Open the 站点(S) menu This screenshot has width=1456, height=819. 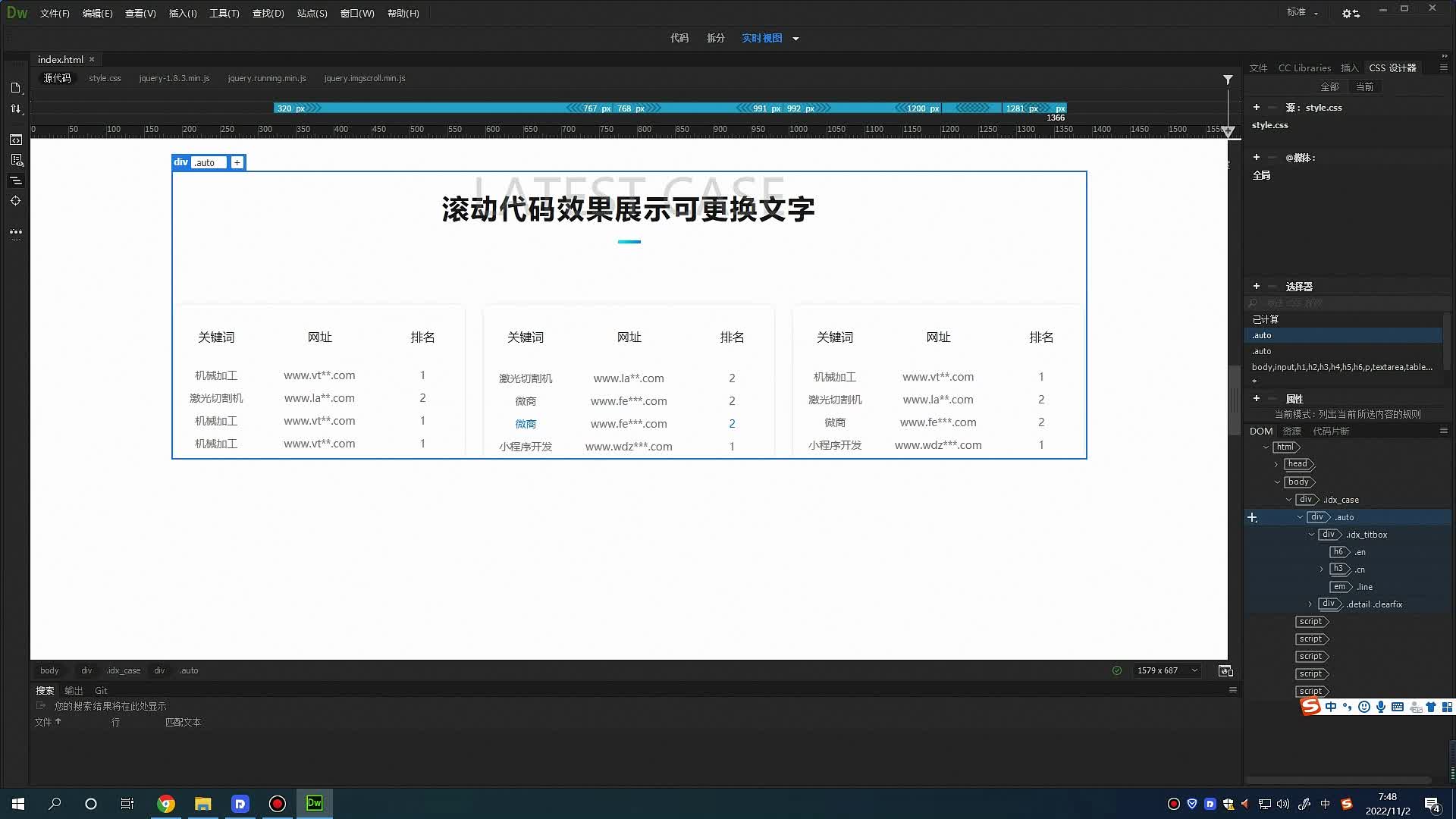pyautogui.click(x=312, y=14)
